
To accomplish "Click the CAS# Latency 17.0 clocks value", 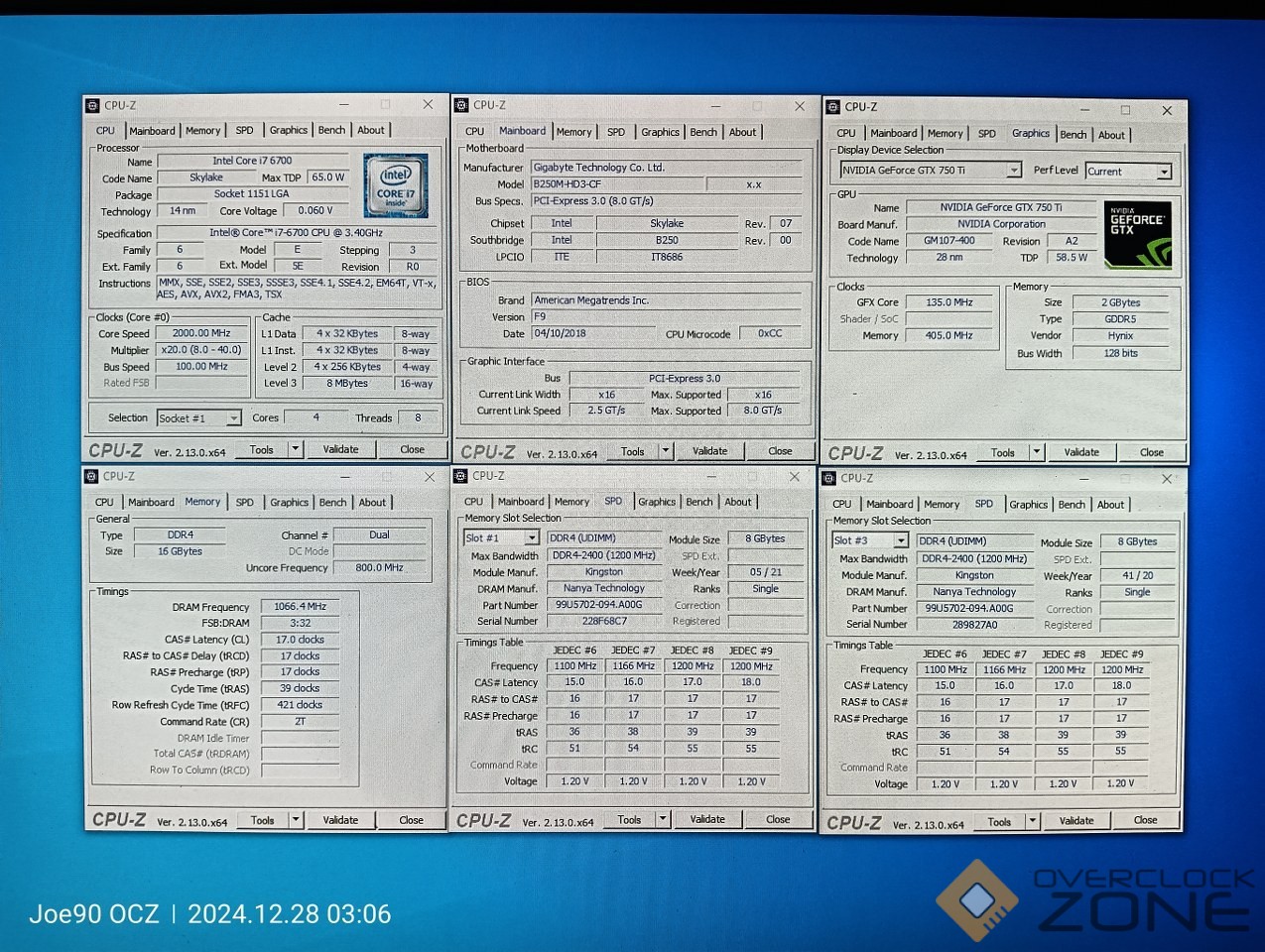I will (300, 640).
